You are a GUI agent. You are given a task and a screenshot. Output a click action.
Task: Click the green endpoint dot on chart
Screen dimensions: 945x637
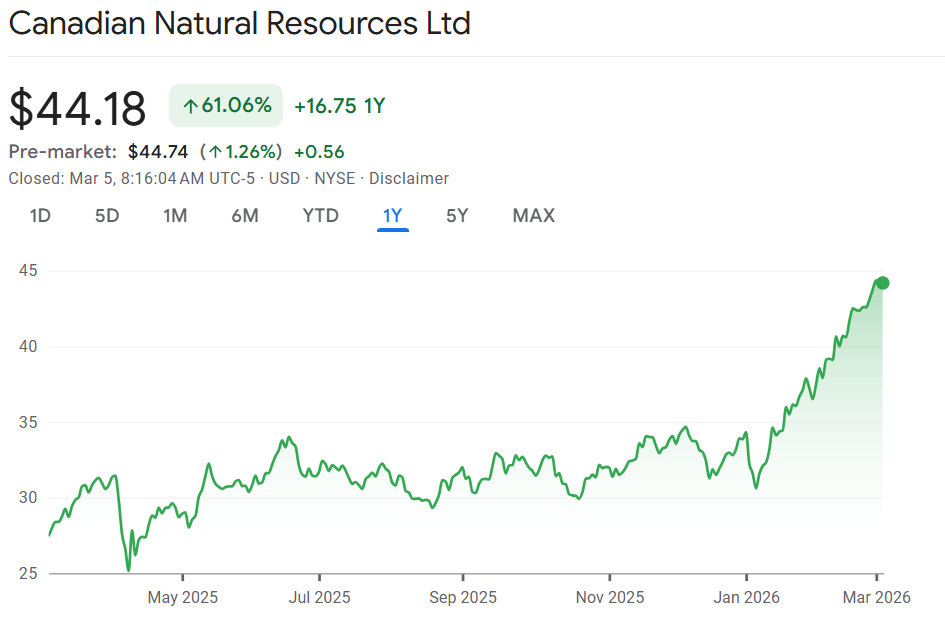[882, 283]
